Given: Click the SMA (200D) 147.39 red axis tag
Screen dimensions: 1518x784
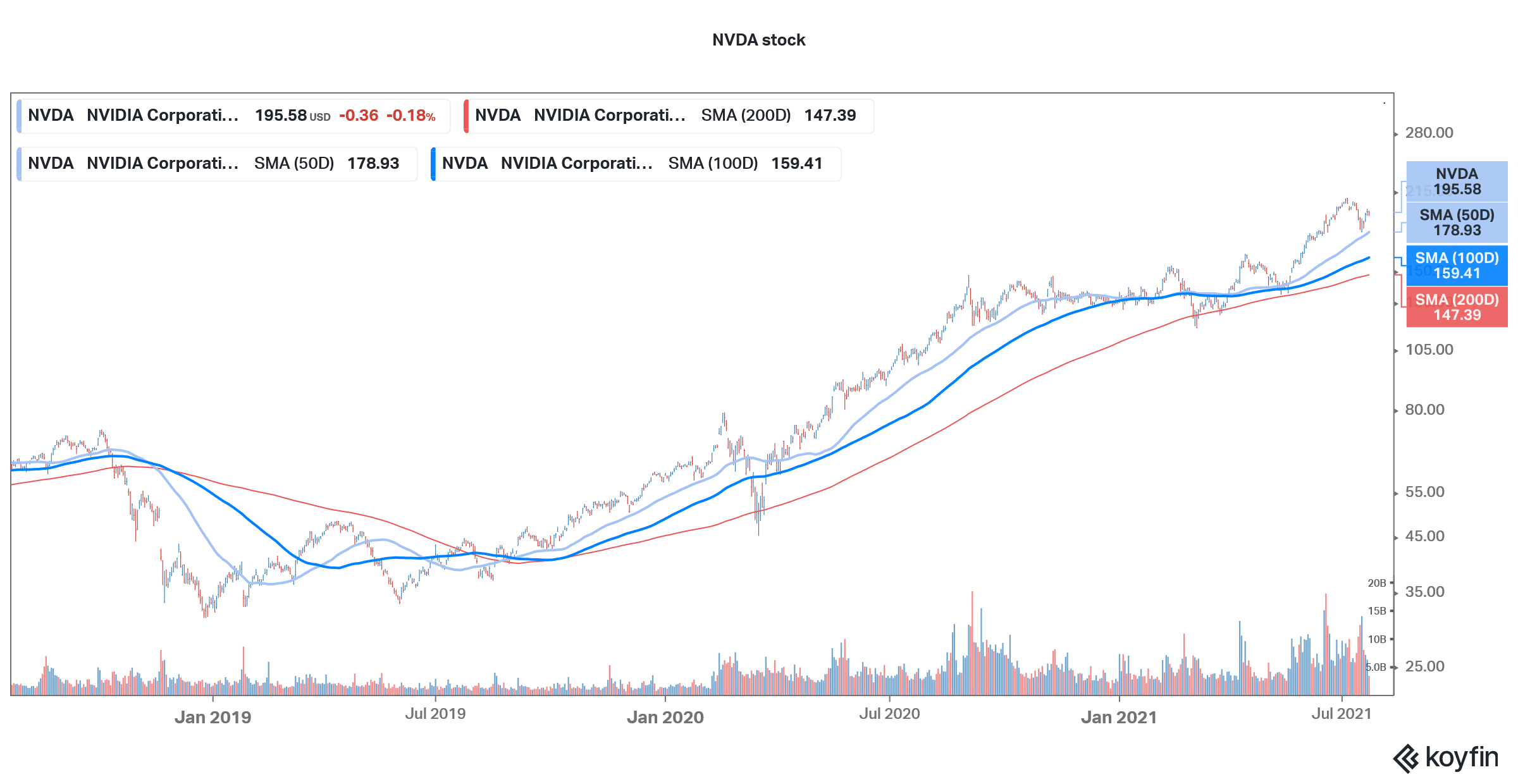Looking at the screenshot, I should pos(1457,307).
